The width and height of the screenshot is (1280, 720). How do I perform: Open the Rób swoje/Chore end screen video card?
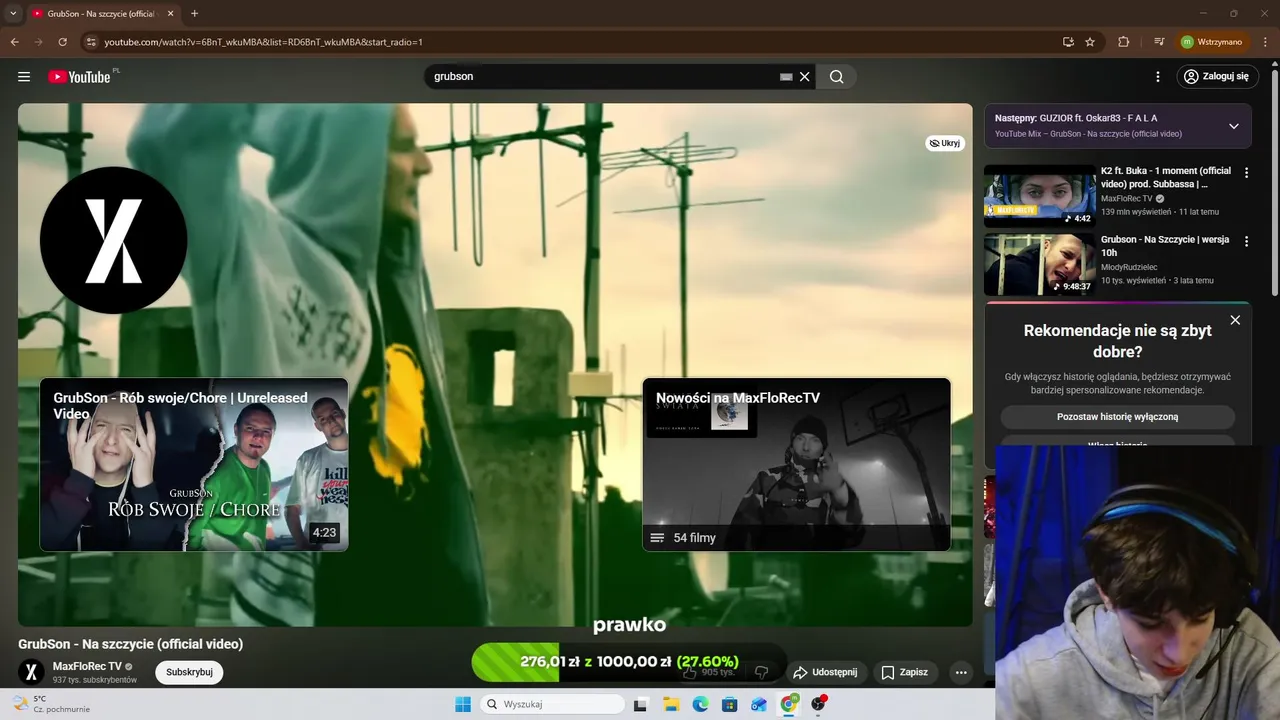pyautogui.click(x=194, y=464)
